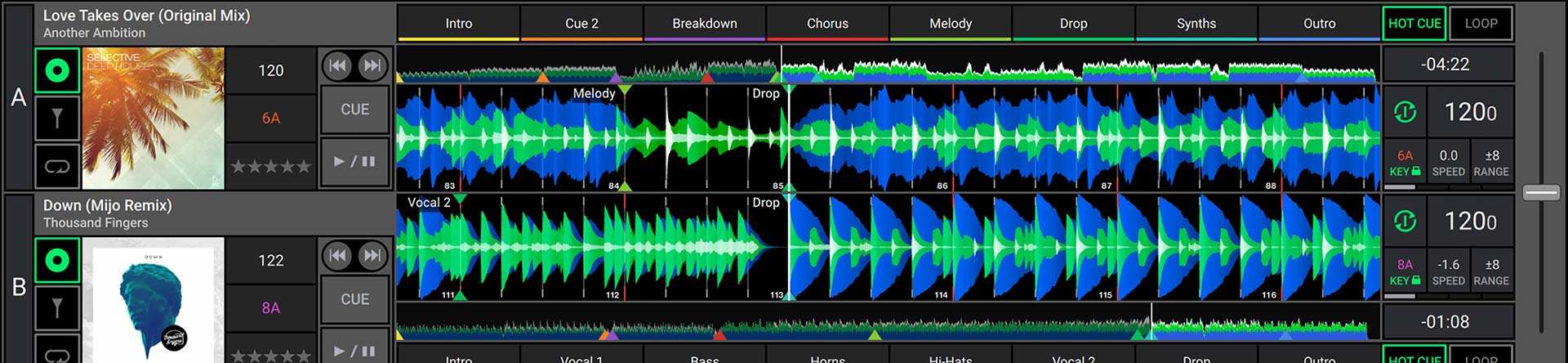Skip to next track on deck A
Viewport: 1568px width, 363px height.
pyautogui.click(x=372, y=65)
